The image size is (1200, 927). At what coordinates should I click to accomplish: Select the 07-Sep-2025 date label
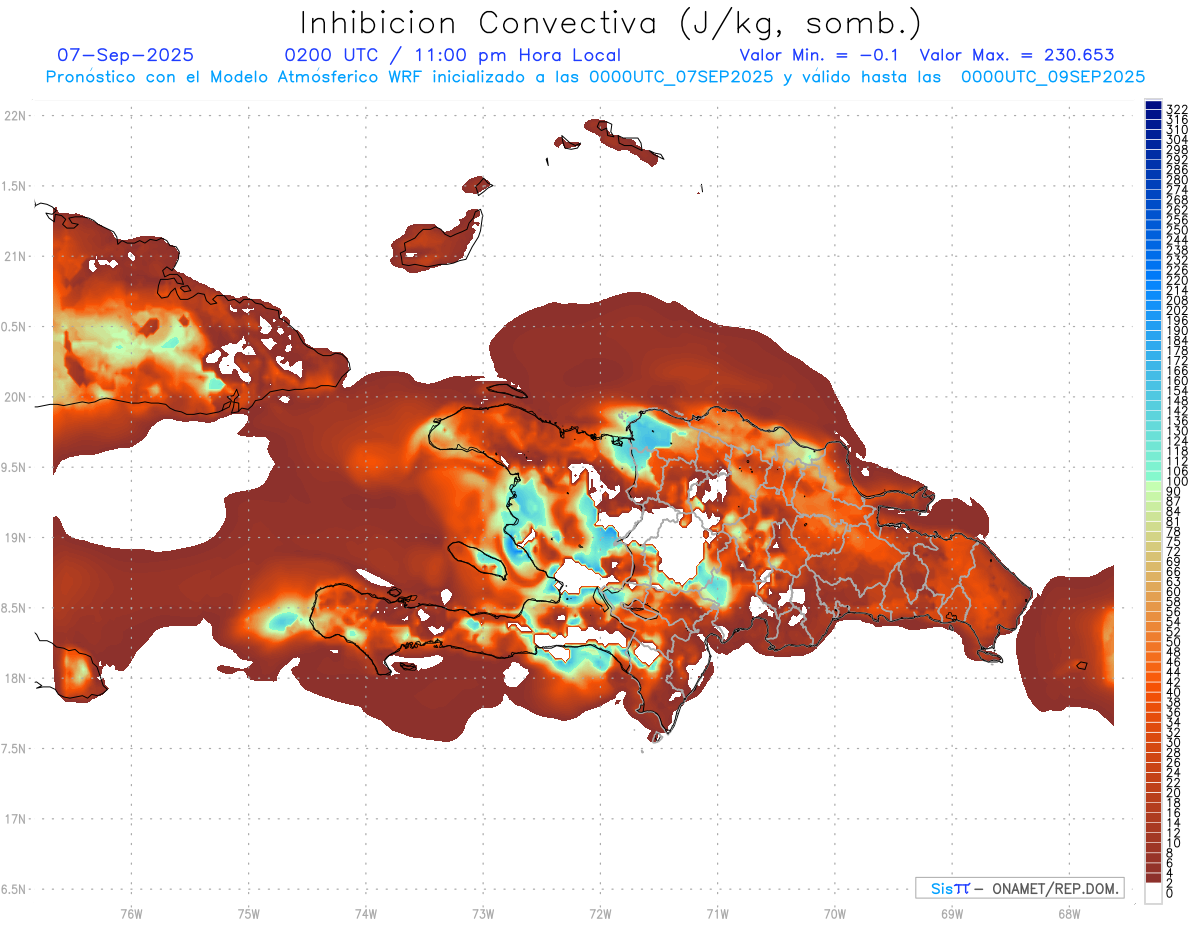point(126,55)
